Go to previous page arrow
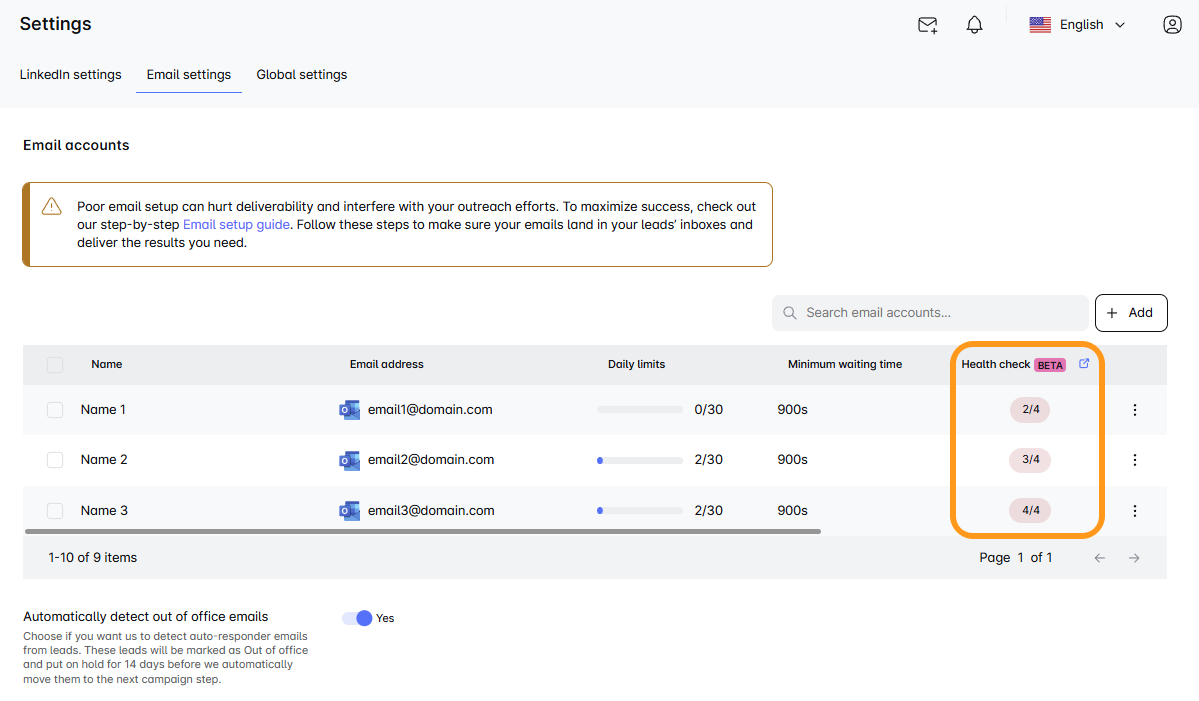 pyautogui.click(x=1099, y=558)
